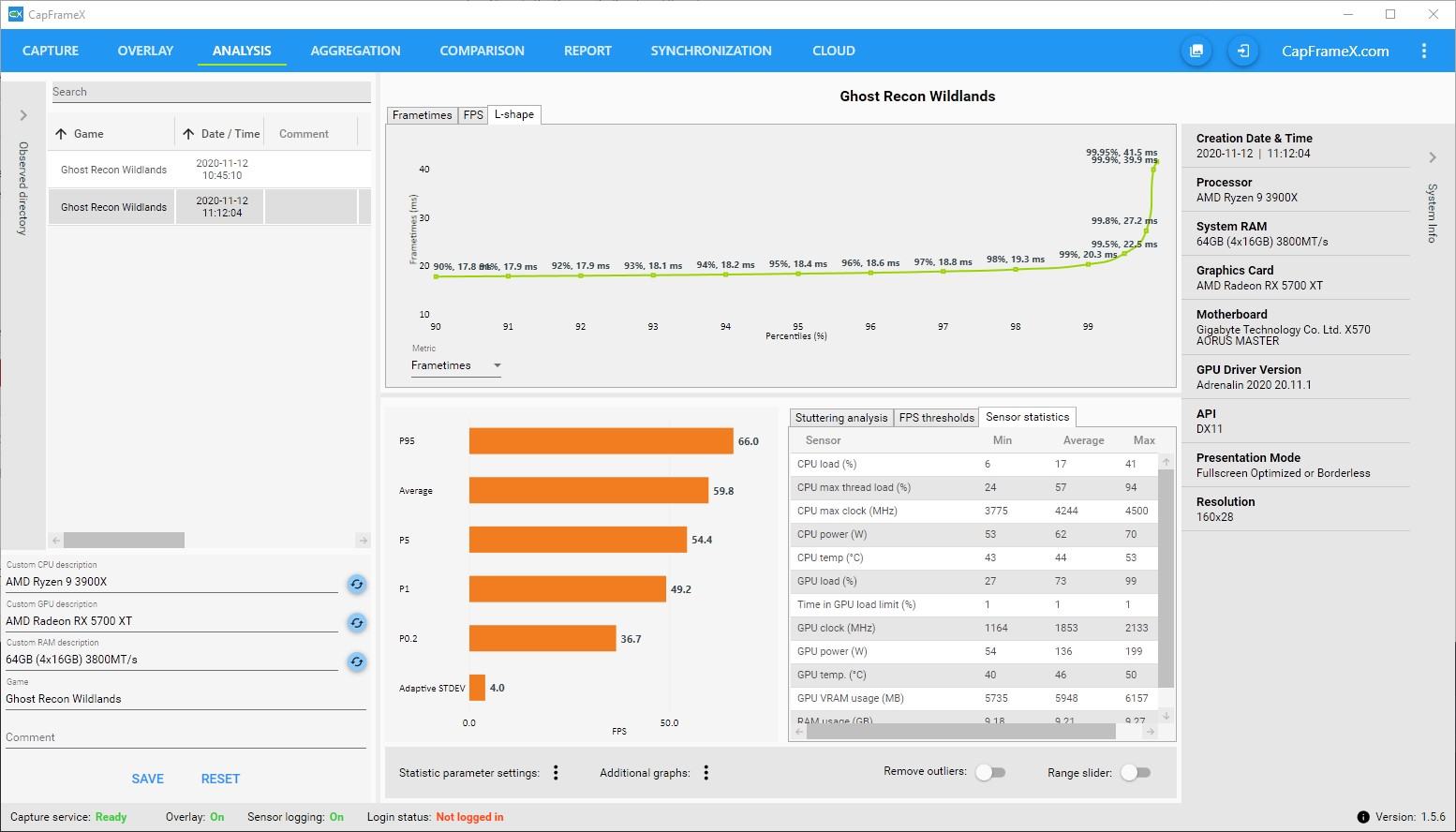Click the sensor table vertical scrollbar
Image resolution: width=1456 pixels, height=832 pixels.
click(x=1166, y=579)
